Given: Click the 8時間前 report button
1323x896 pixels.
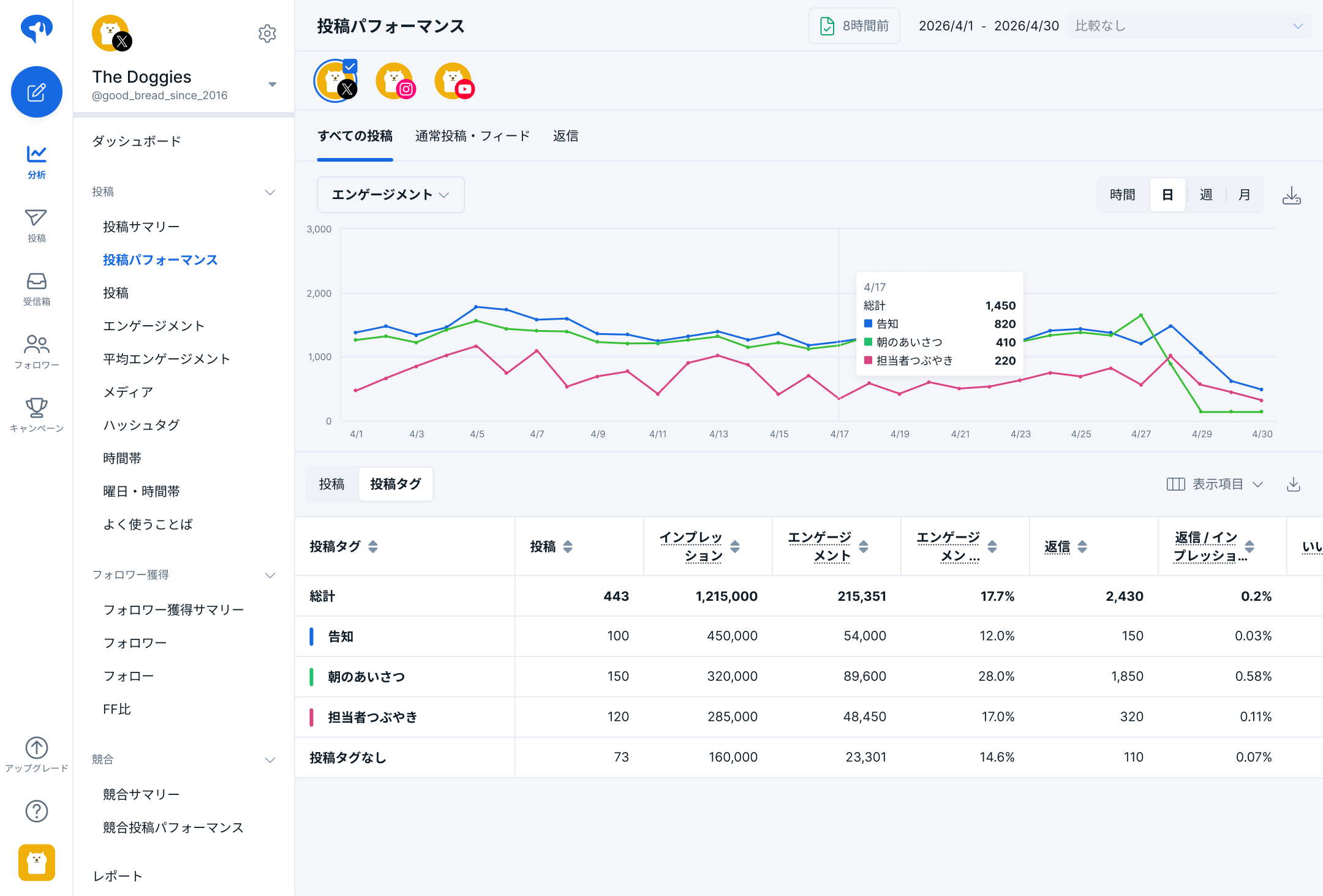Looking at the screenshot, I should tap(854, 26).
